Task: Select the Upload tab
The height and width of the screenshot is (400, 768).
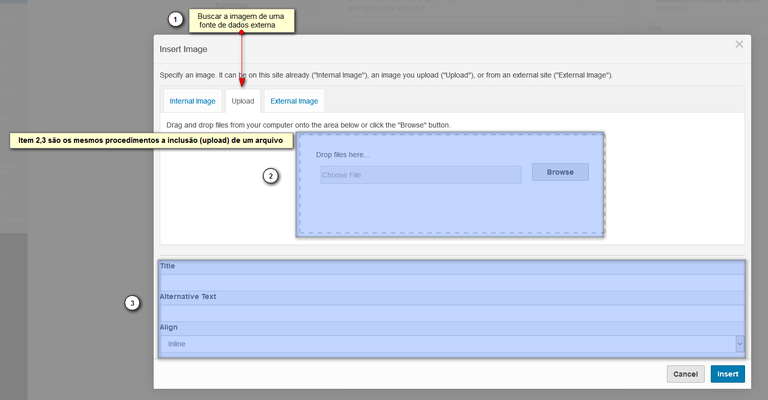Action: [243, 101]
